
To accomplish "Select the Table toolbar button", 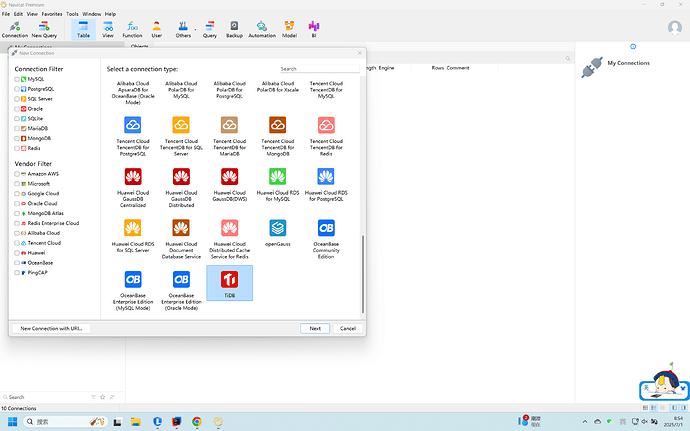I will pos(83,29).
